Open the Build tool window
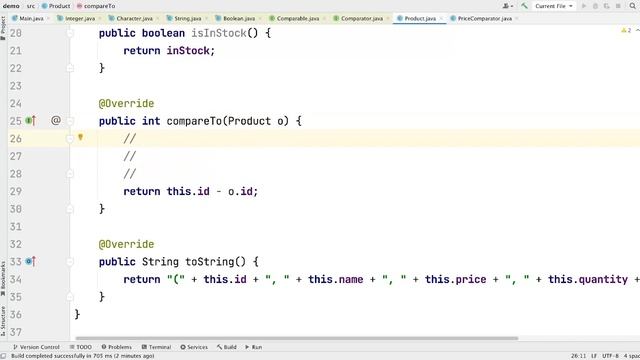The width and height of the screenshot is (640, 360). tap(227, 347)
